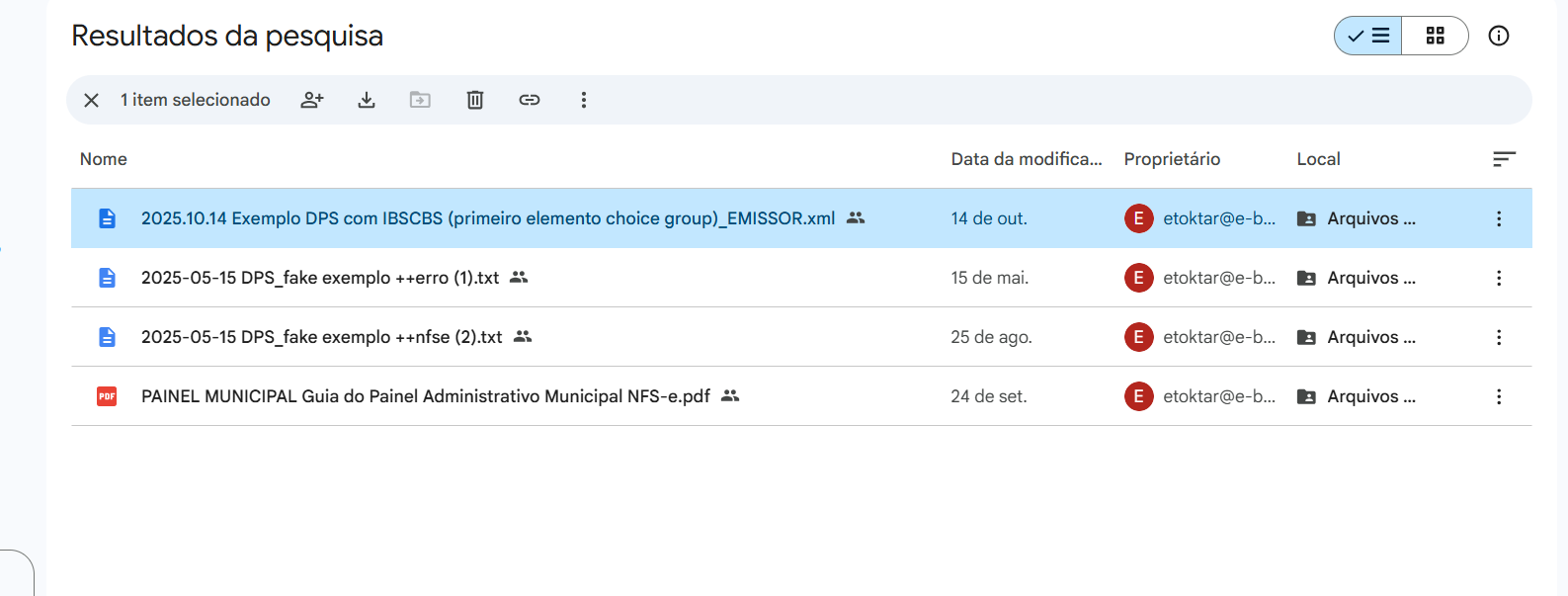Click owner avatar on 24 de set. row
This screenshot has height=596, width=1568.
[1138, 396]
